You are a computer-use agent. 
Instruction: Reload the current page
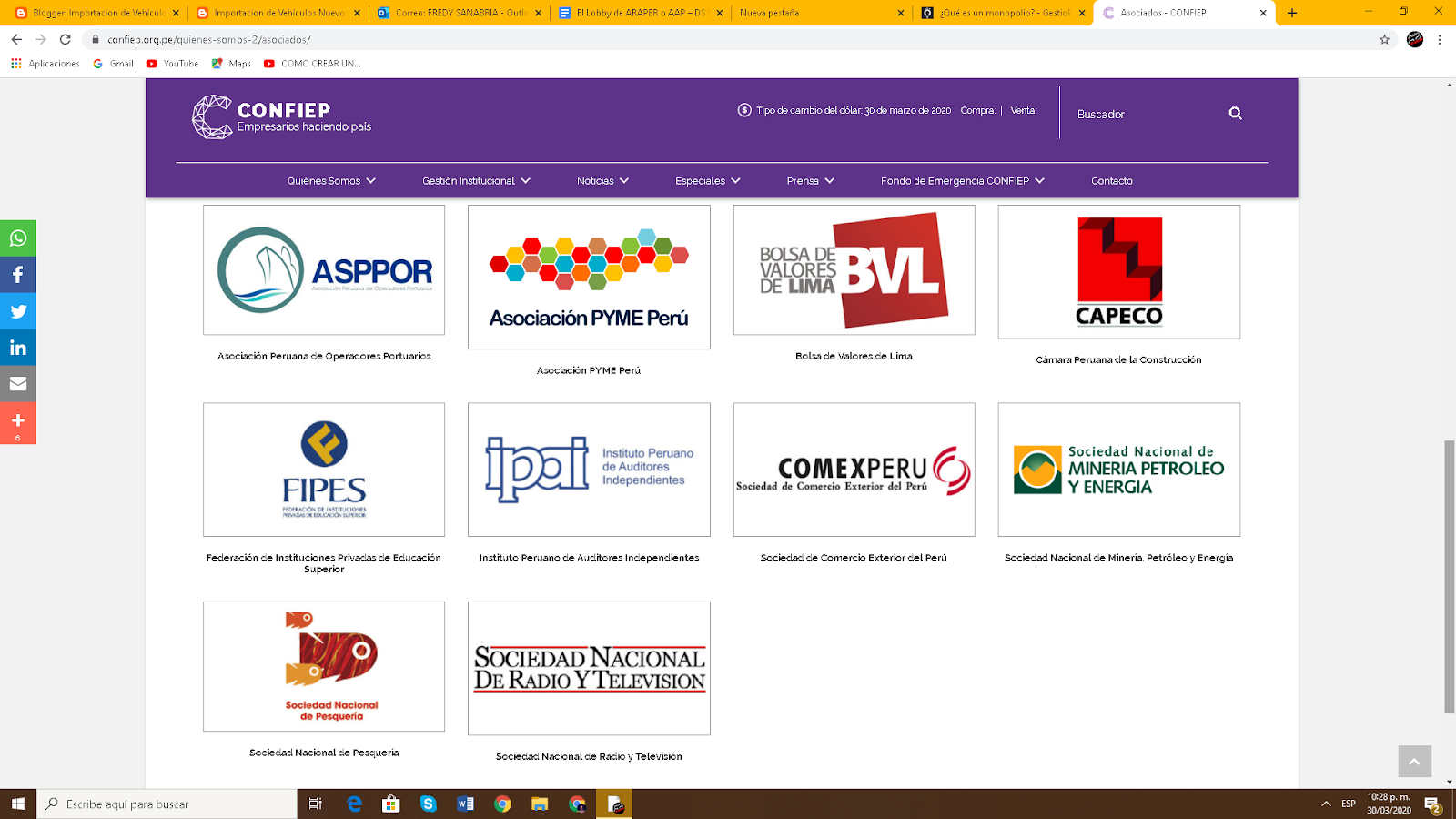(x=66, y=39)
